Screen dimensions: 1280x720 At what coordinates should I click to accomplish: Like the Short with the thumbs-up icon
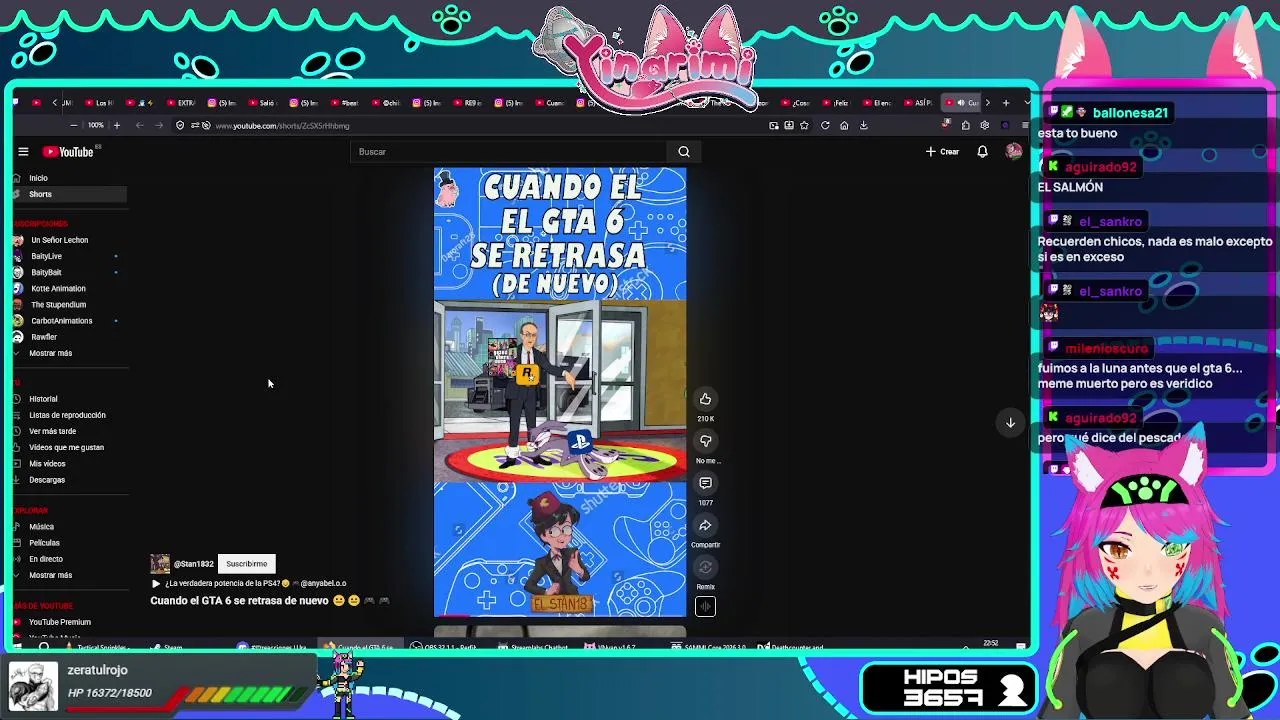[x=705, y=399]
